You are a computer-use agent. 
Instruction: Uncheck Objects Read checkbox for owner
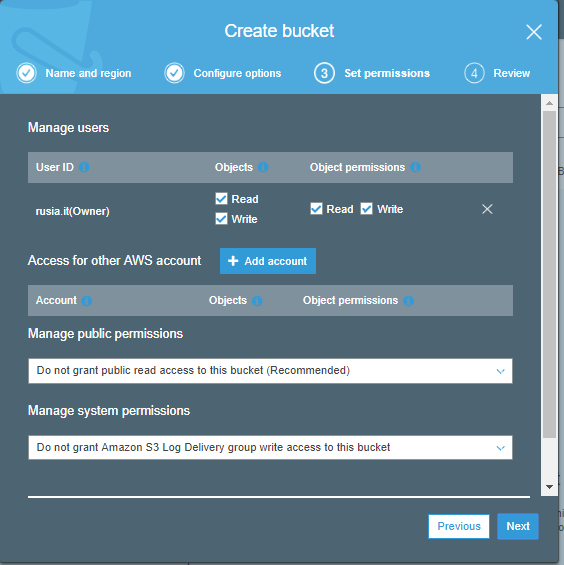coord(221,199)
